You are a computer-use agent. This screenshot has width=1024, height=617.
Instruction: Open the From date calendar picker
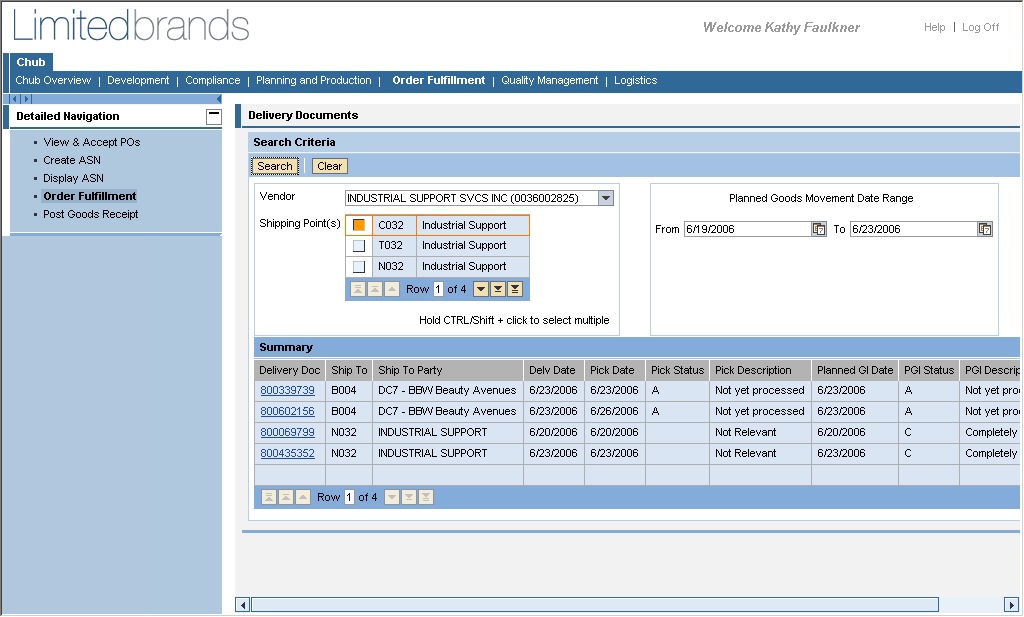pos(819,229)
